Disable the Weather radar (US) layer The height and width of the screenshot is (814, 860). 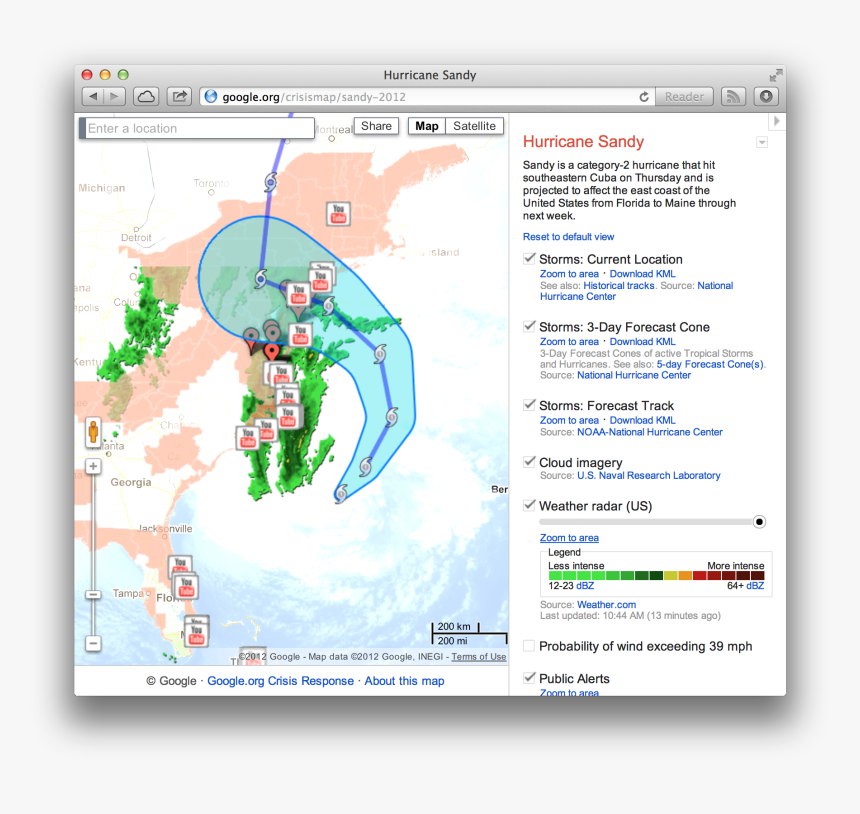(529, 505)
